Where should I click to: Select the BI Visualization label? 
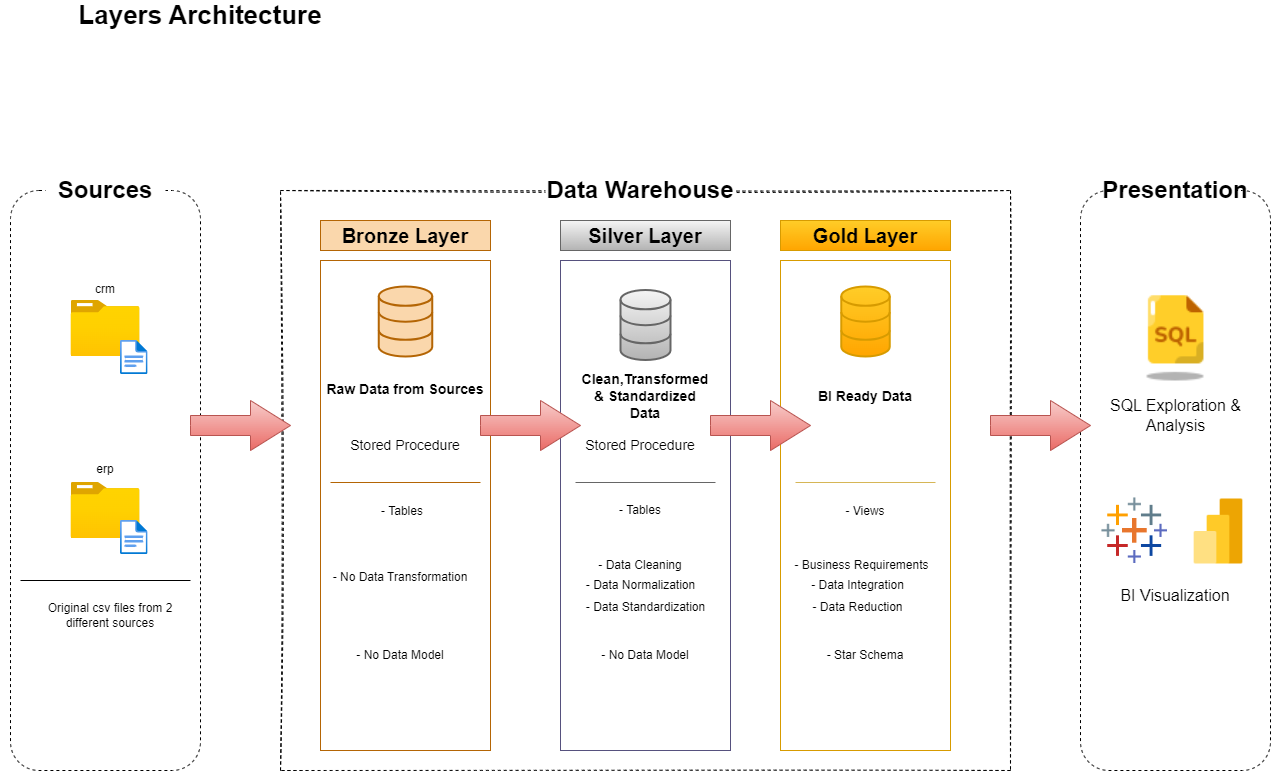(1175, 595)
